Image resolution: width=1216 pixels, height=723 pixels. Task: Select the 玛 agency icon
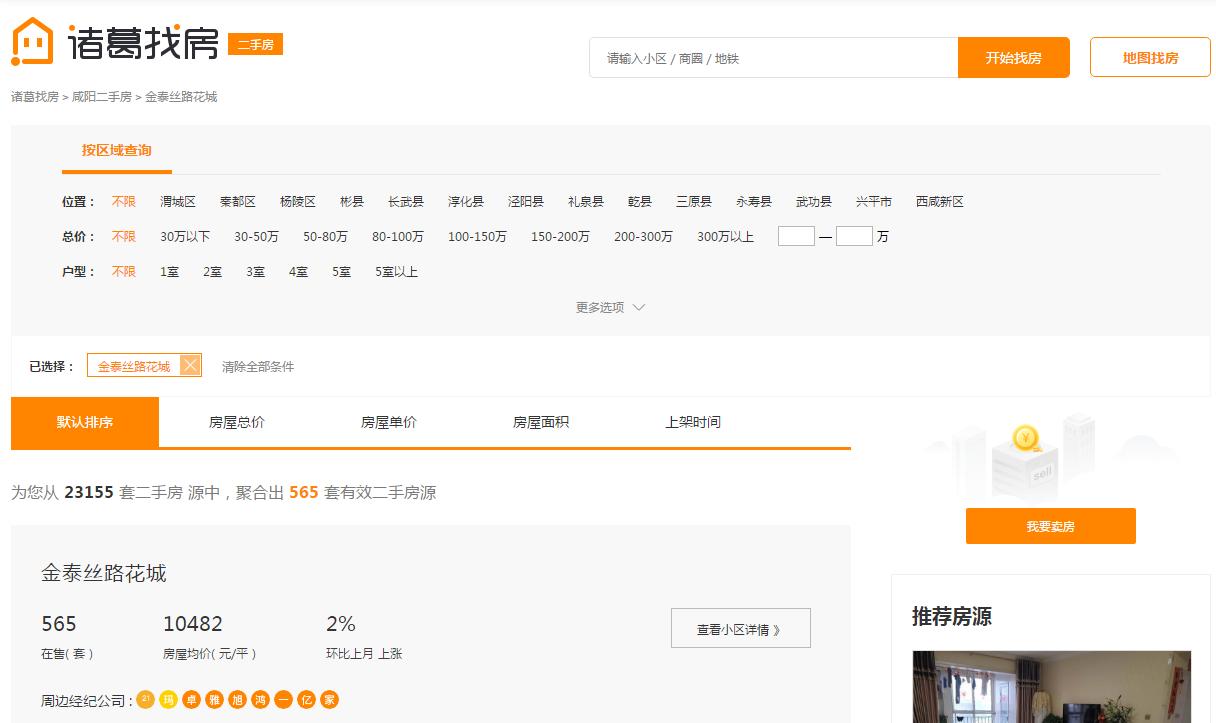pyautogui.click(x=168, y=700)
